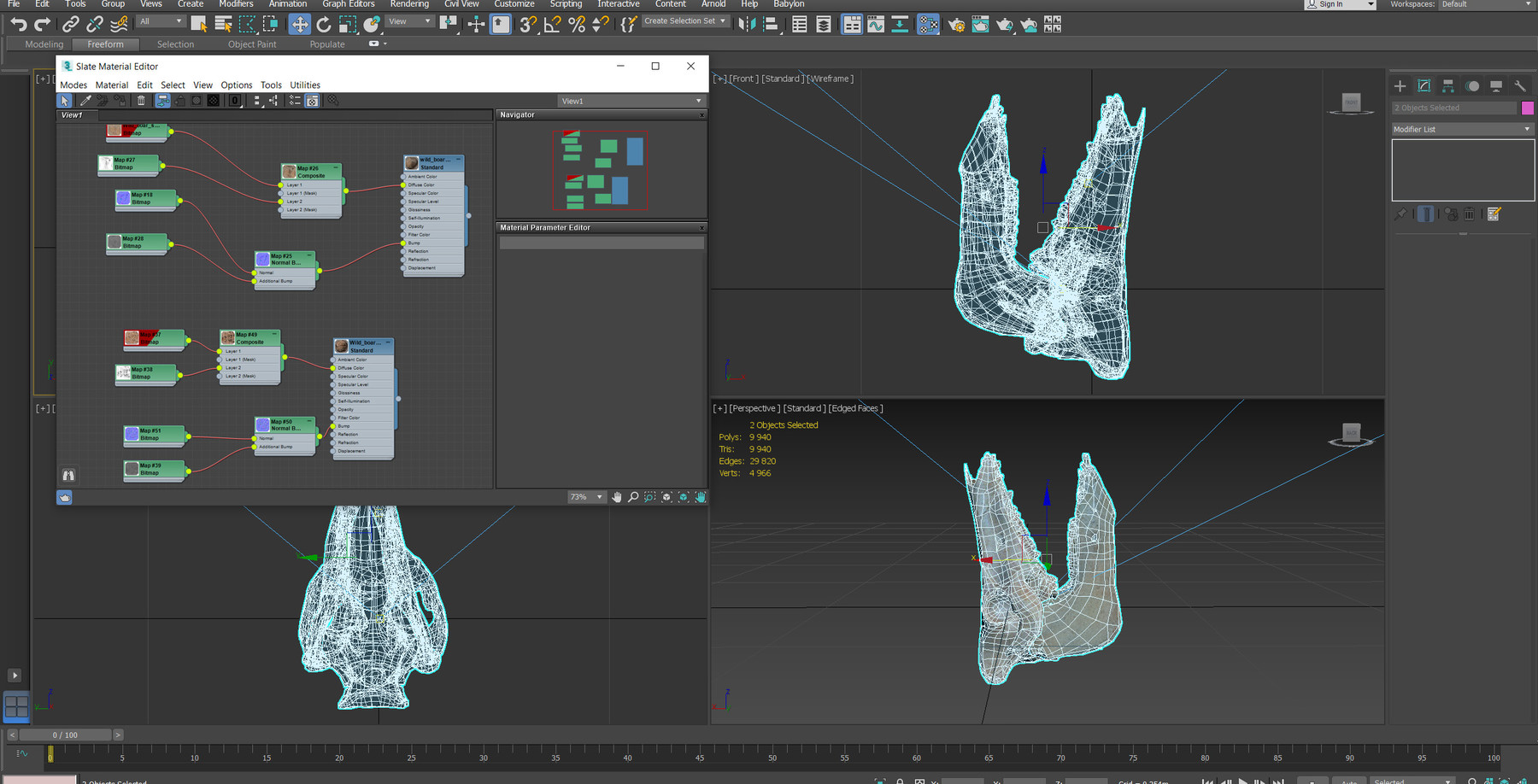This screenshot has height=784, width=1538.
Task: Open Schematic View from toolbar
Action: coord(900,25)
